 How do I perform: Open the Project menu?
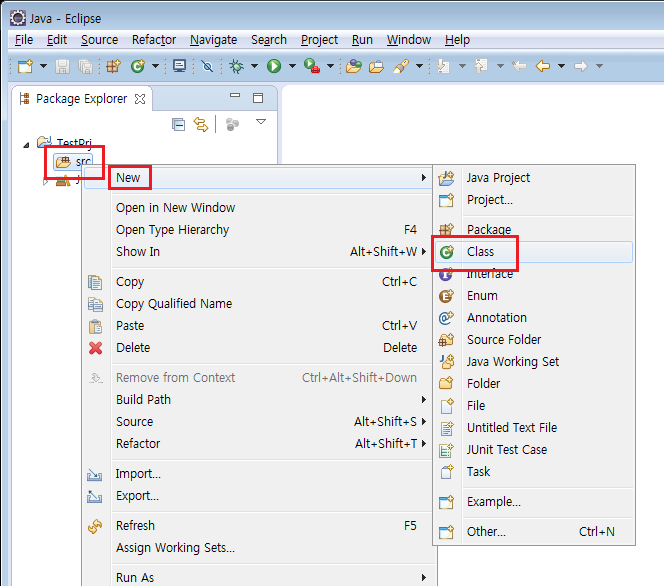(x=319, y=40)
